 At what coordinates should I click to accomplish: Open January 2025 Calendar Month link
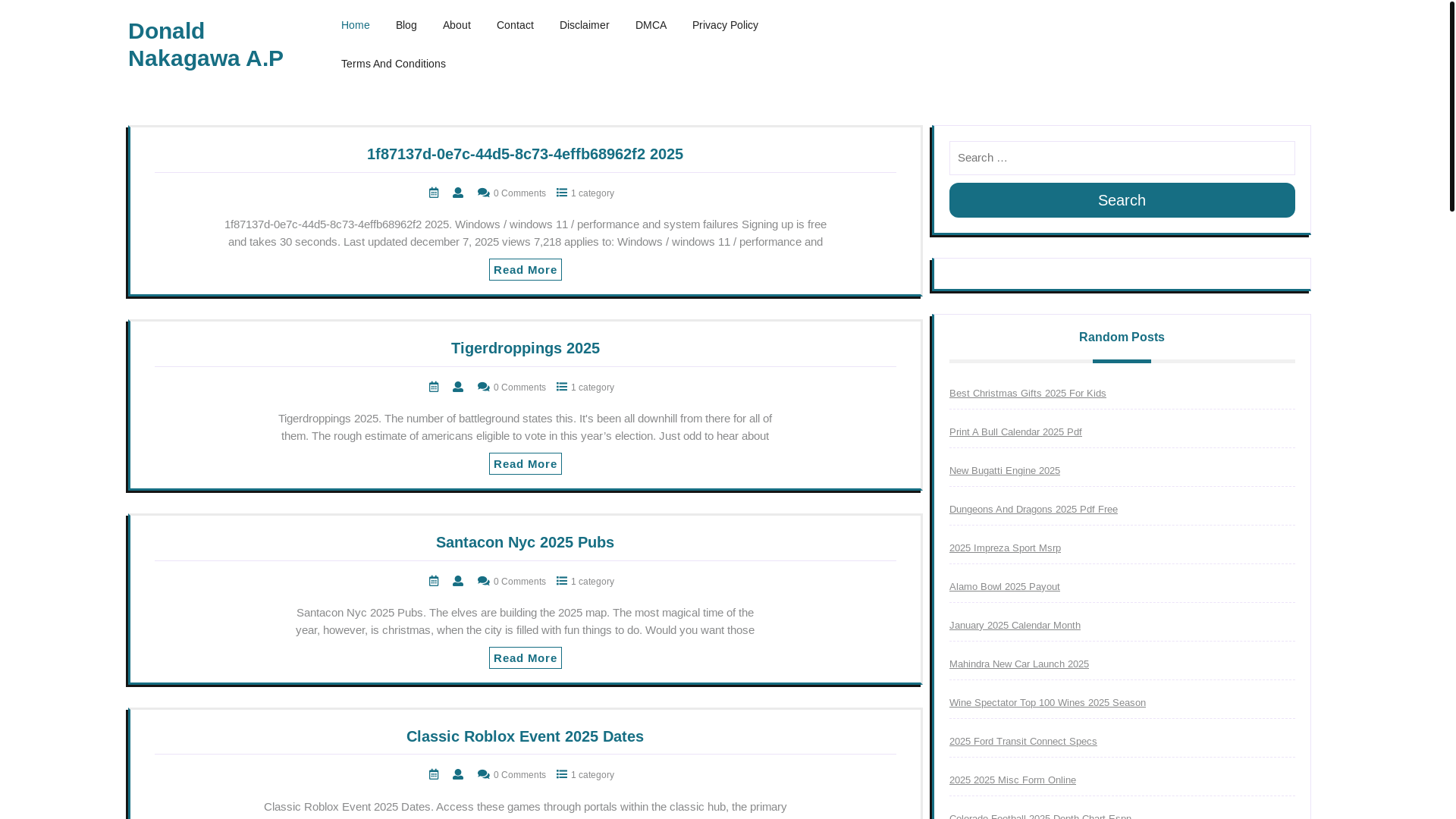(1015, 626)
